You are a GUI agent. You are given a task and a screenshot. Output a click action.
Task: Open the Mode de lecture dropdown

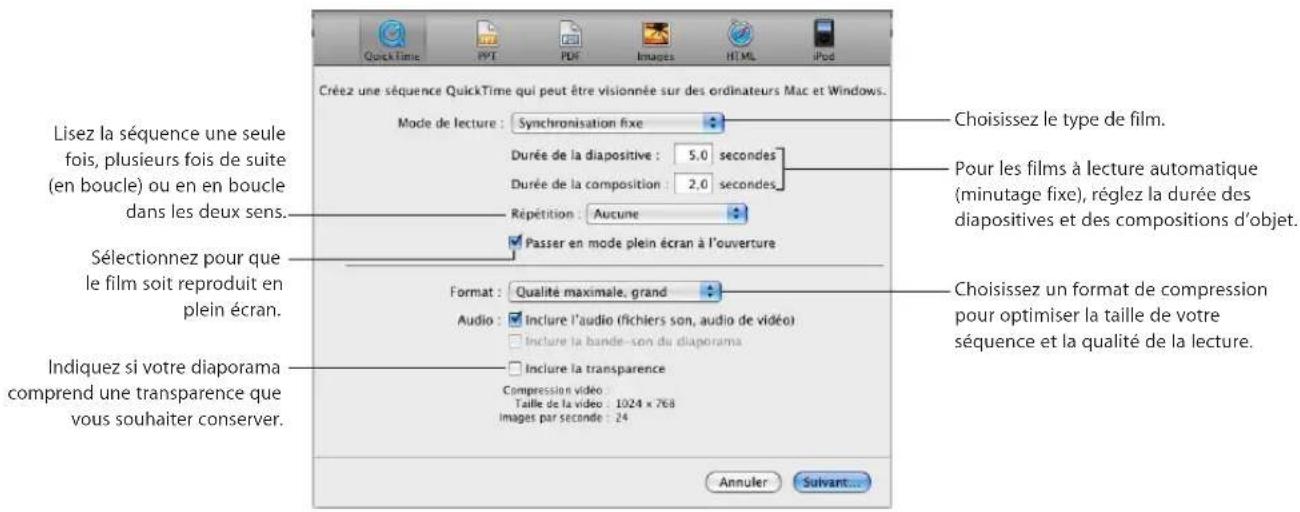pyautogui.click(x=616, y=124)
